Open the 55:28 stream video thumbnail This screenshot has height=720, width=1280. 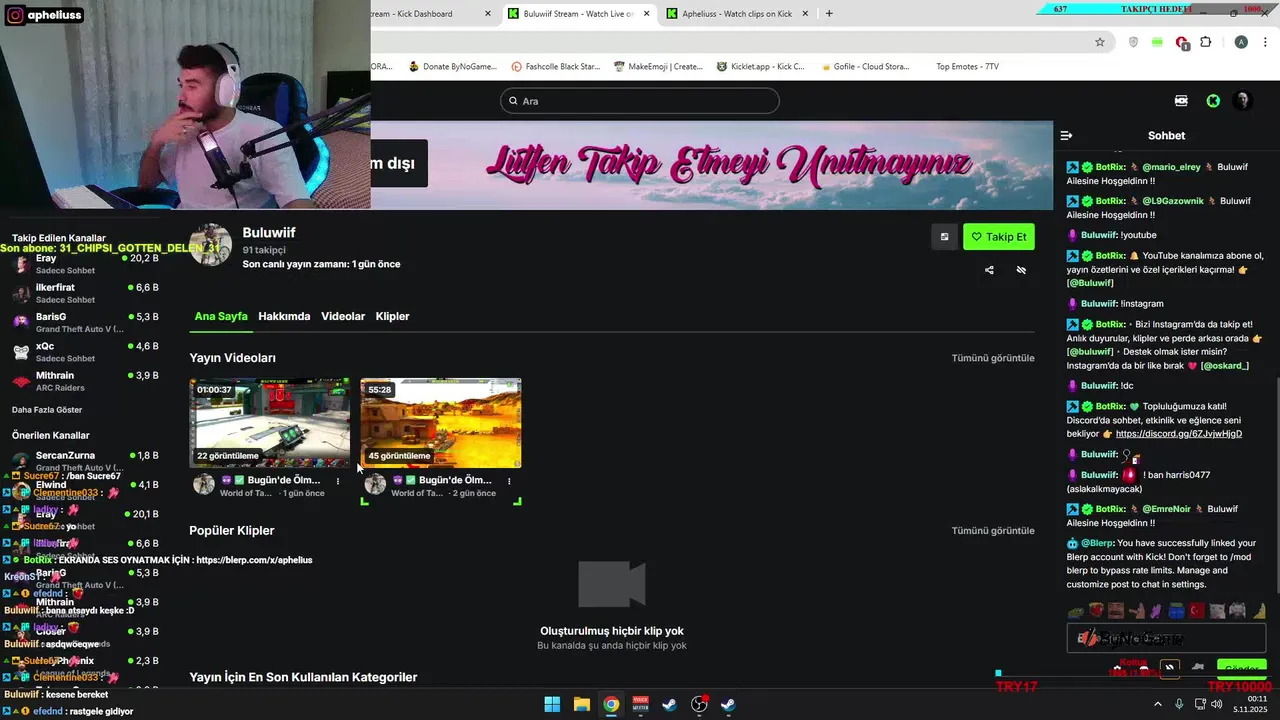[441, 423]
